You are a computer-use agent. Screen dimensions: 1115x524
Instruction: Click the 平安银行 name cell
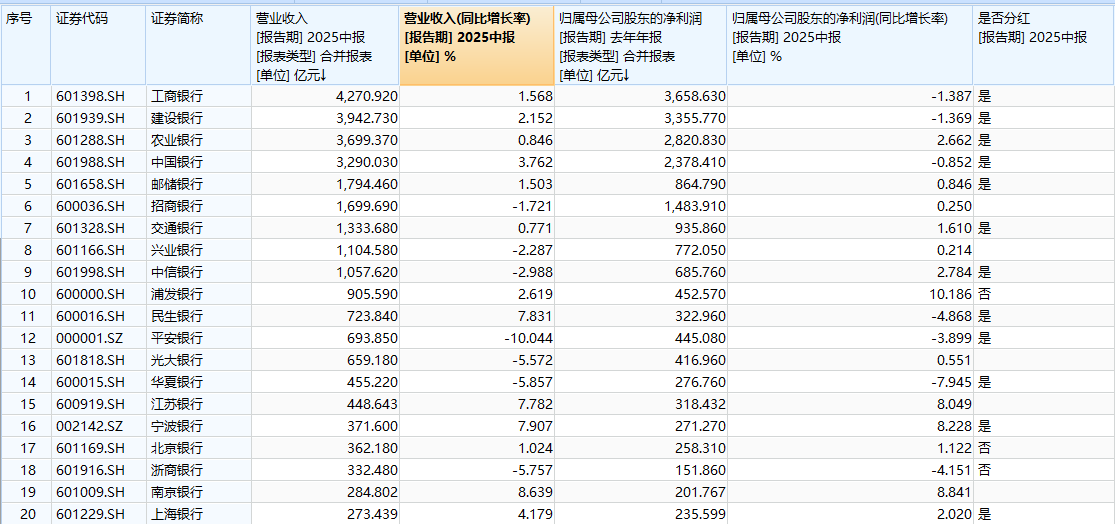198,338
